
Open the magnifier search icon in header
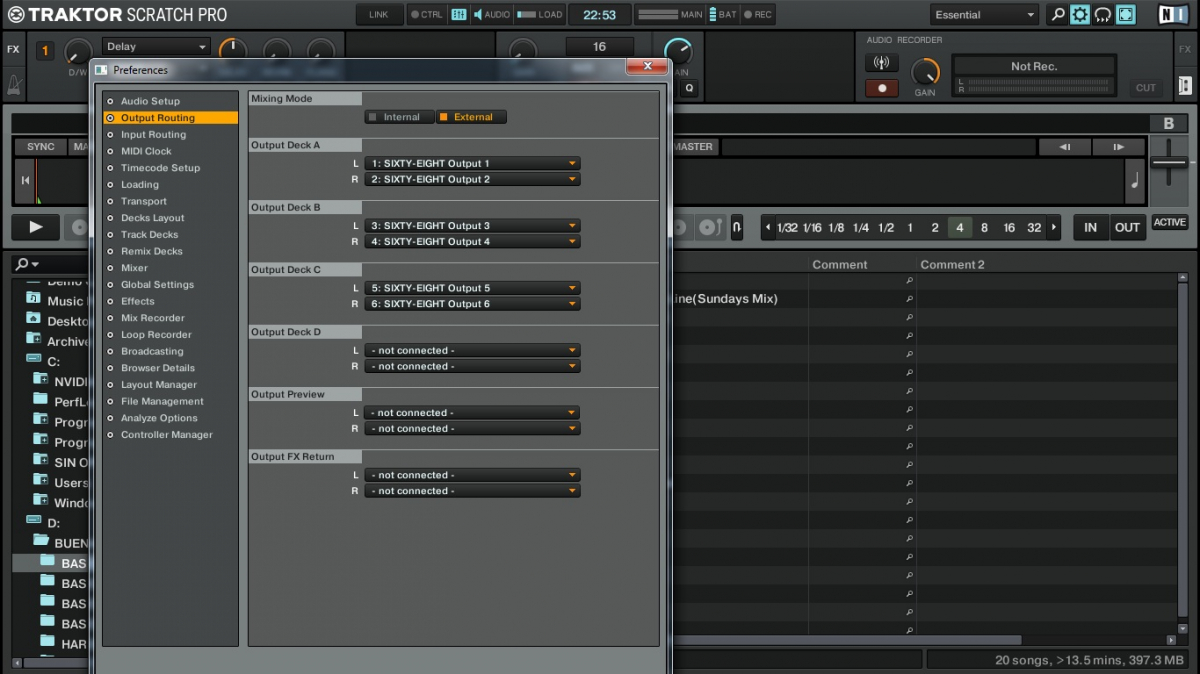(1057, 15)
